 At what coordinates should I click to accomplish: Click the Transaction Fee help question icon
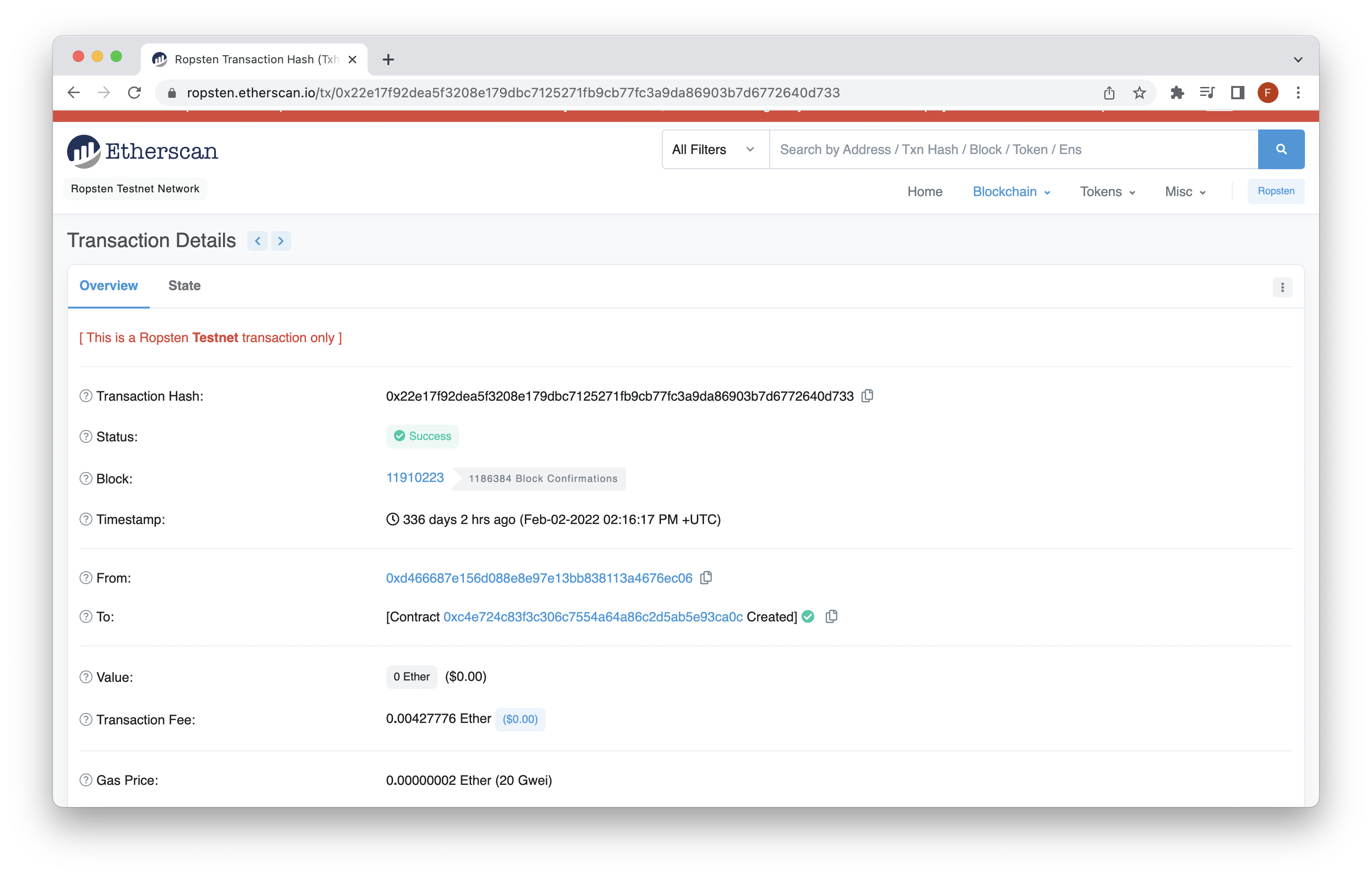[86, 719]
